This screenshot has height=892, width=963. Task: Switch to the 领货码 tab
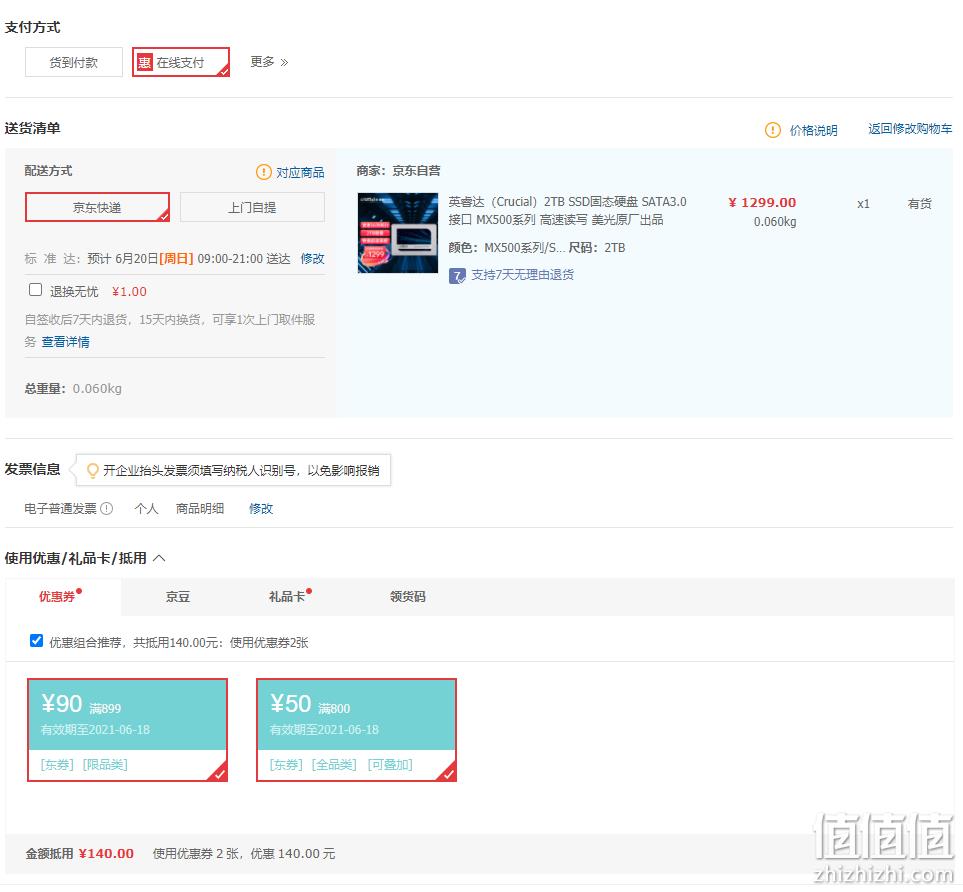(x=408, y=597)
